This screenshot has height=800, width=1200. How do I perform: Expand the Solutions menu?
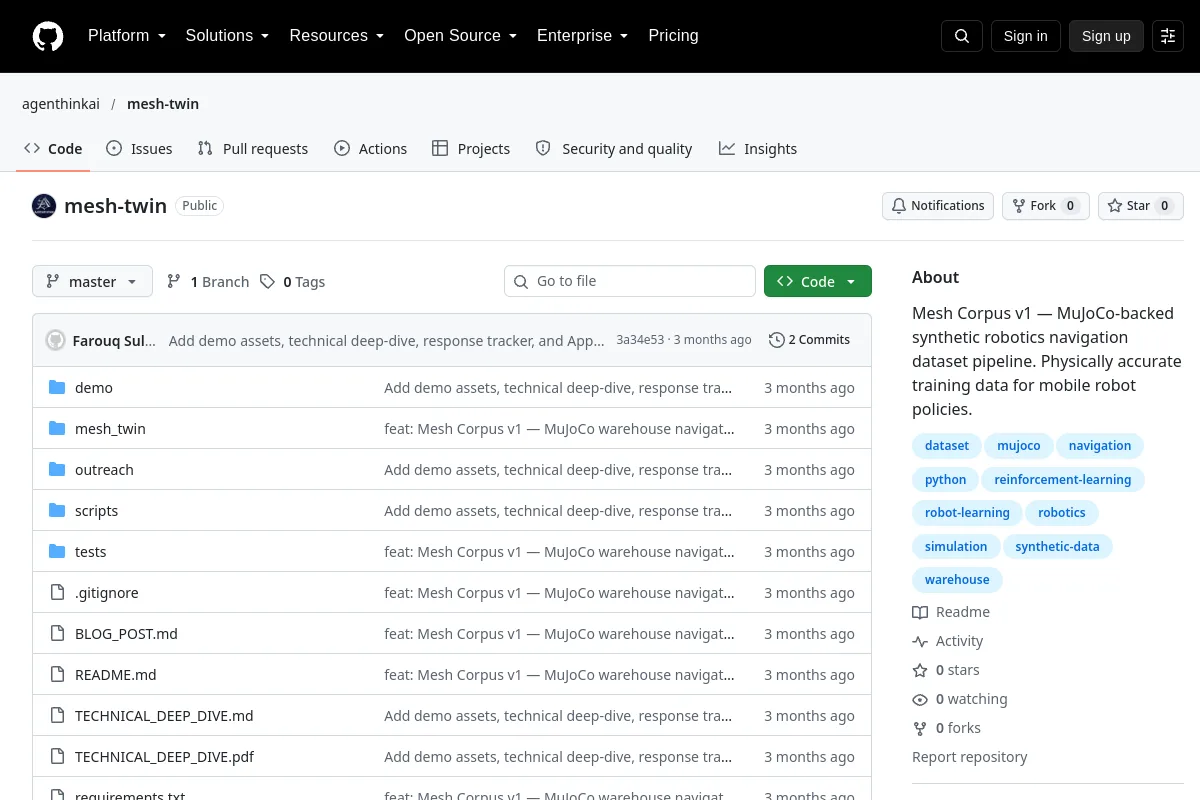click(x=228, y=36)
